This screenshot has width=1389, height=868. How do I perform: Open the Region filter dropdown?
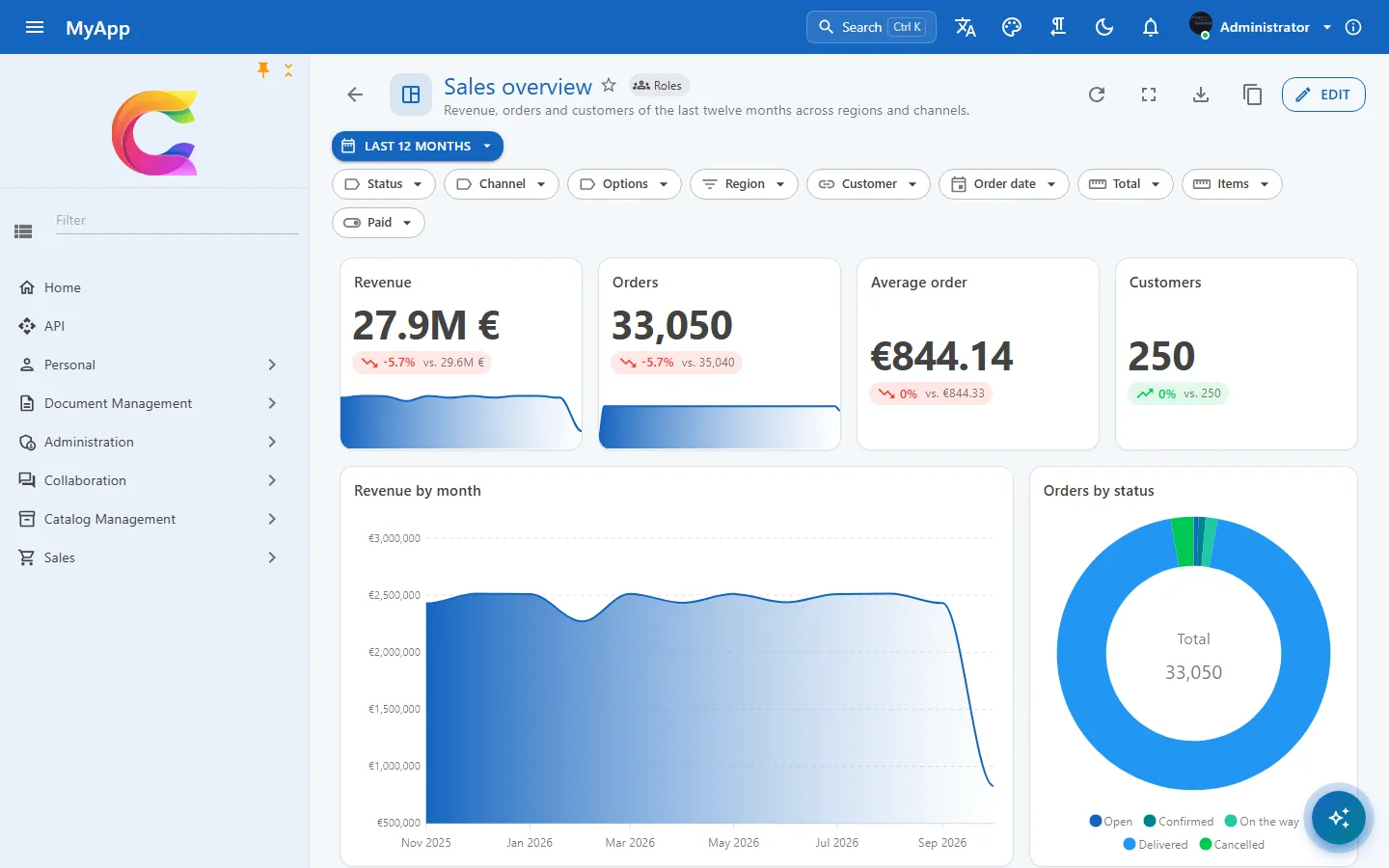point(744,184)
